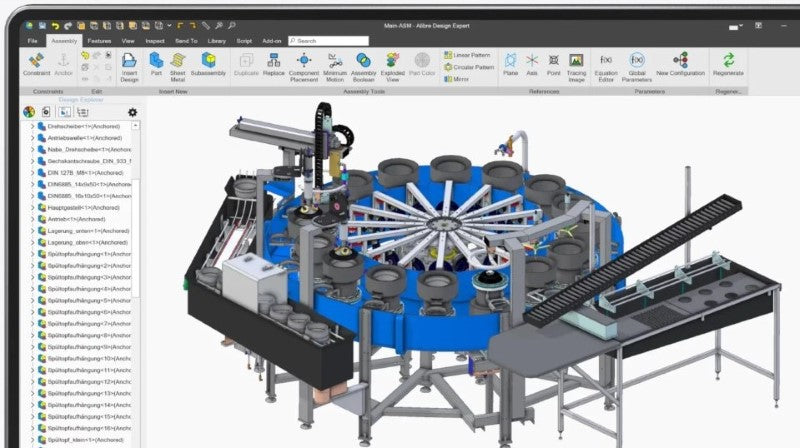Expand the Drehscheibe<1> tree node
This screenshot has width=800, height=448.
[31, 127]
